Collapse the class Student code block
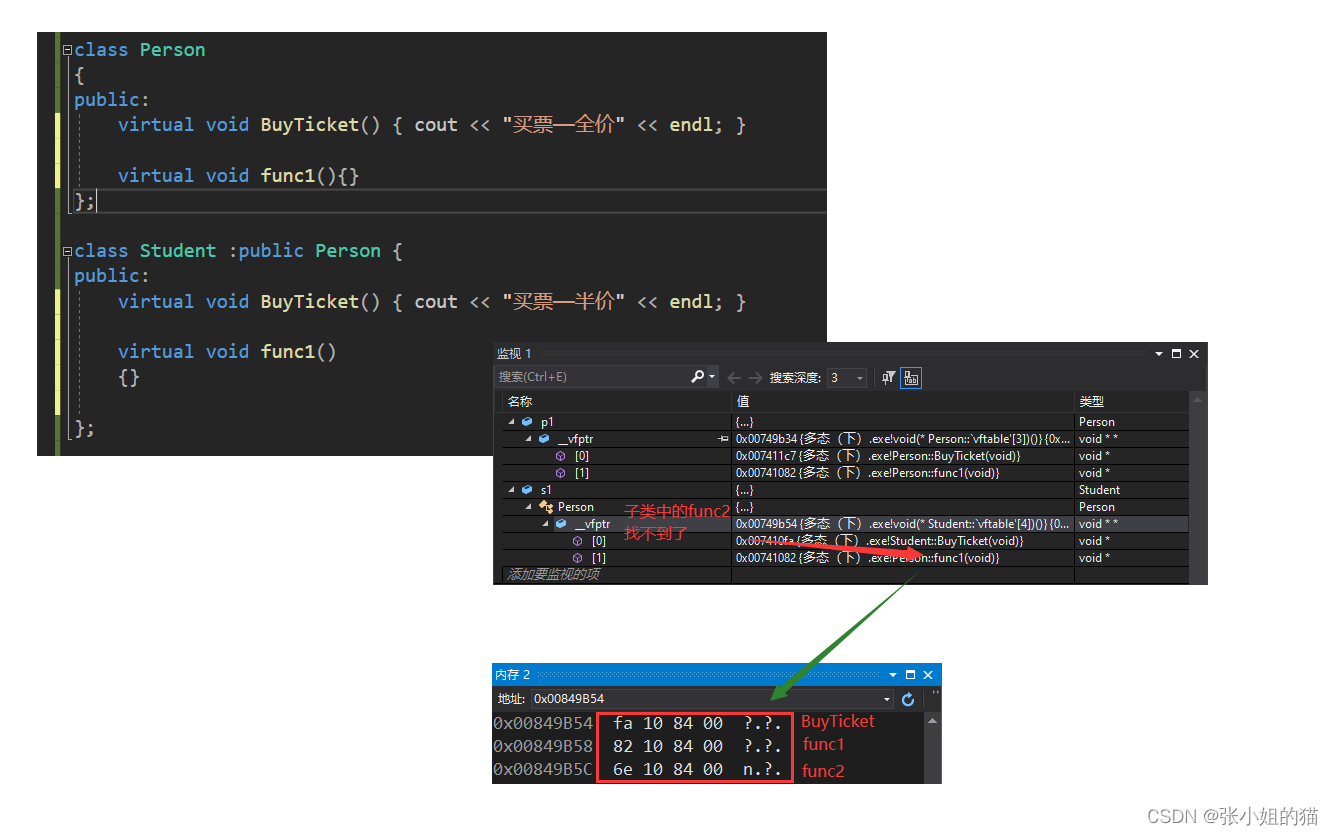 [x=67, y=251]
